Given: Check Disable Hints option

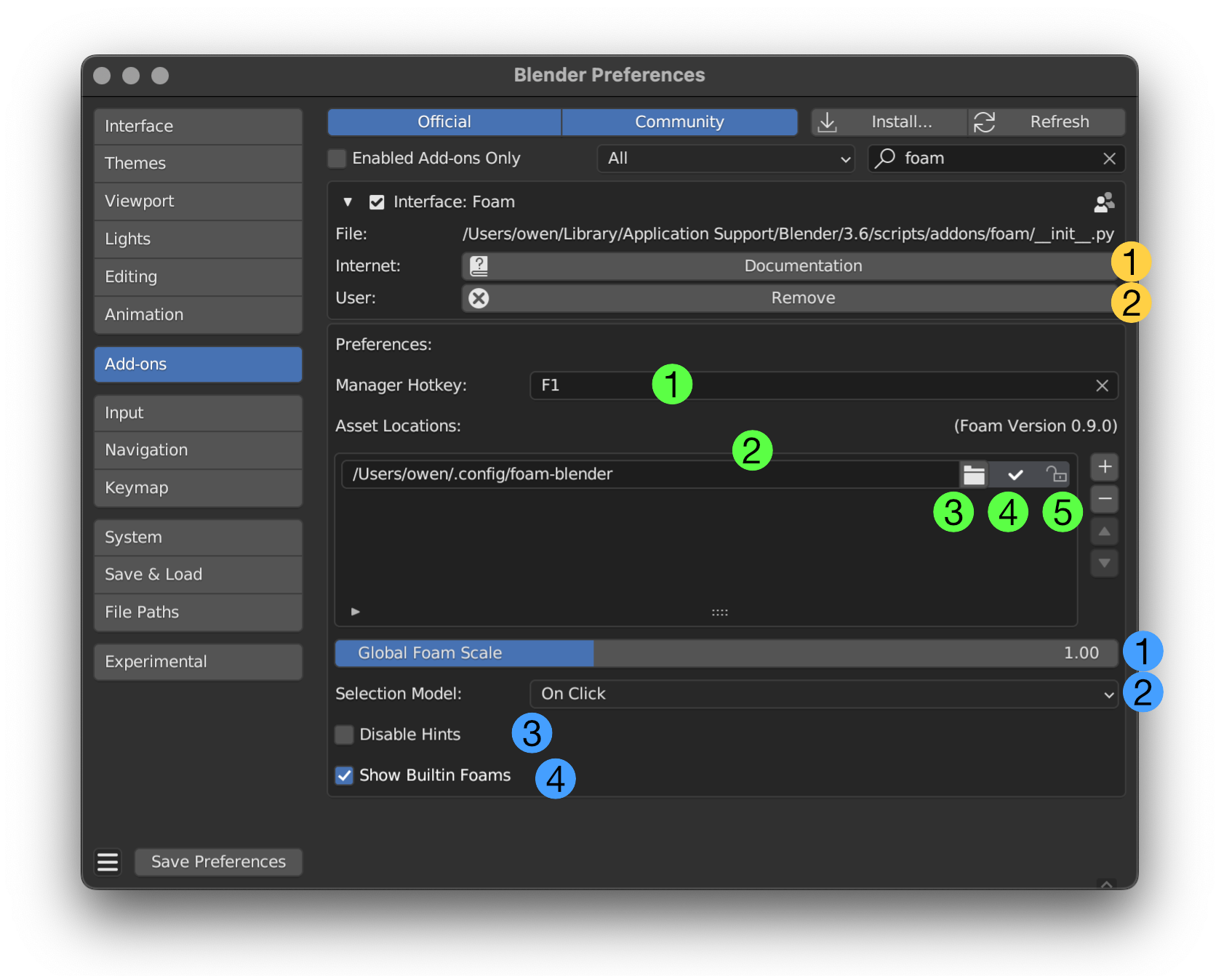Looking at the screenshot, I should pyautogui.click(x=344, y=735).
